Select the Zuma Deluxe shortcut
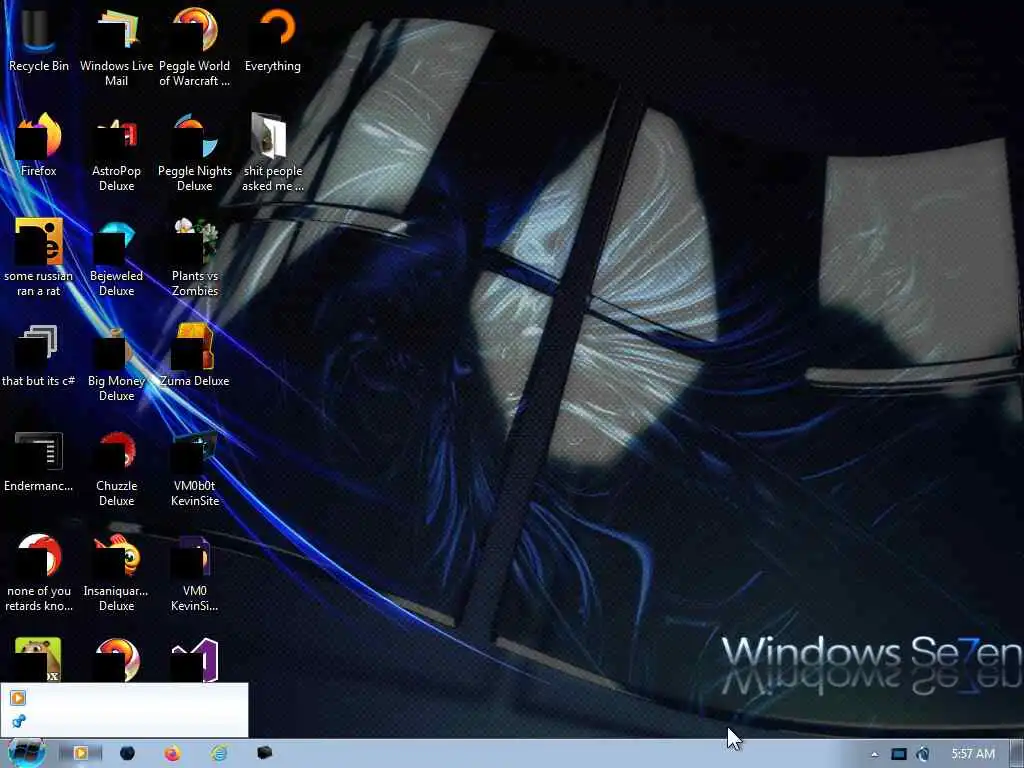The height and width of the screenshot is (768, 1024). [195, 355]
